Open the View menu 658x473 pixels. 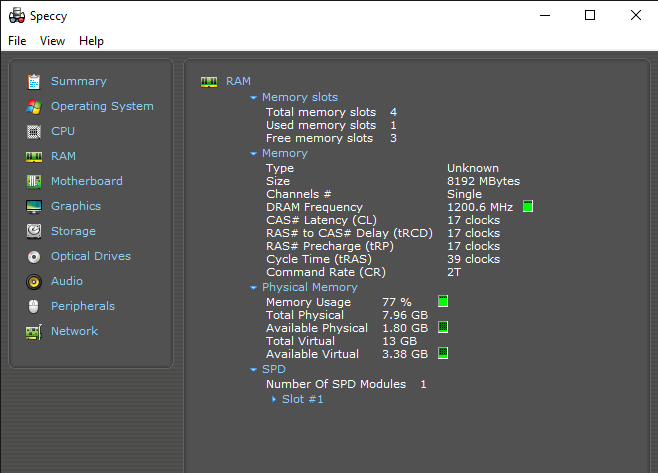click(52, 41)
